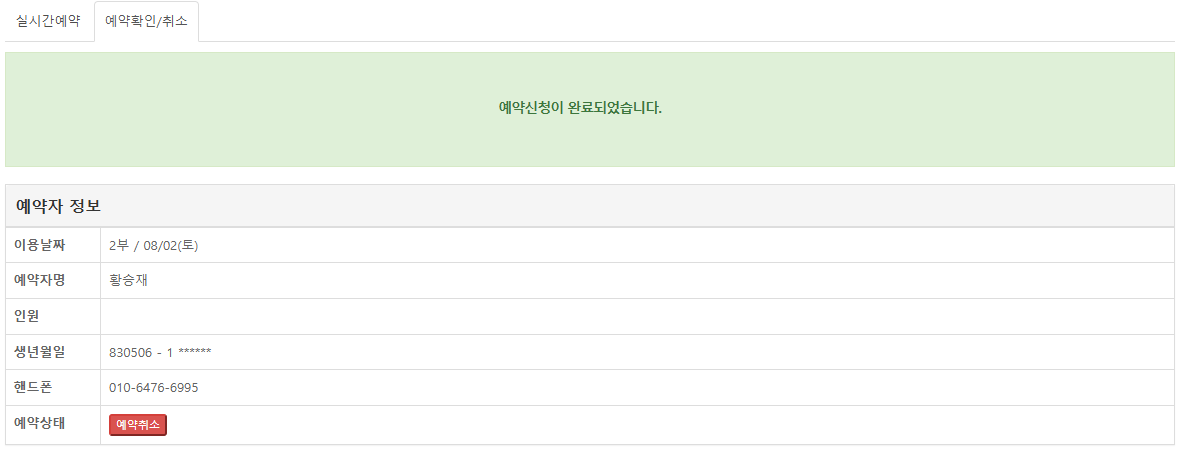Click the 예약신청이 완료되었습니다 confirmation message
Viewport: 1178px width, 454px height.
(x=580, y=107)
